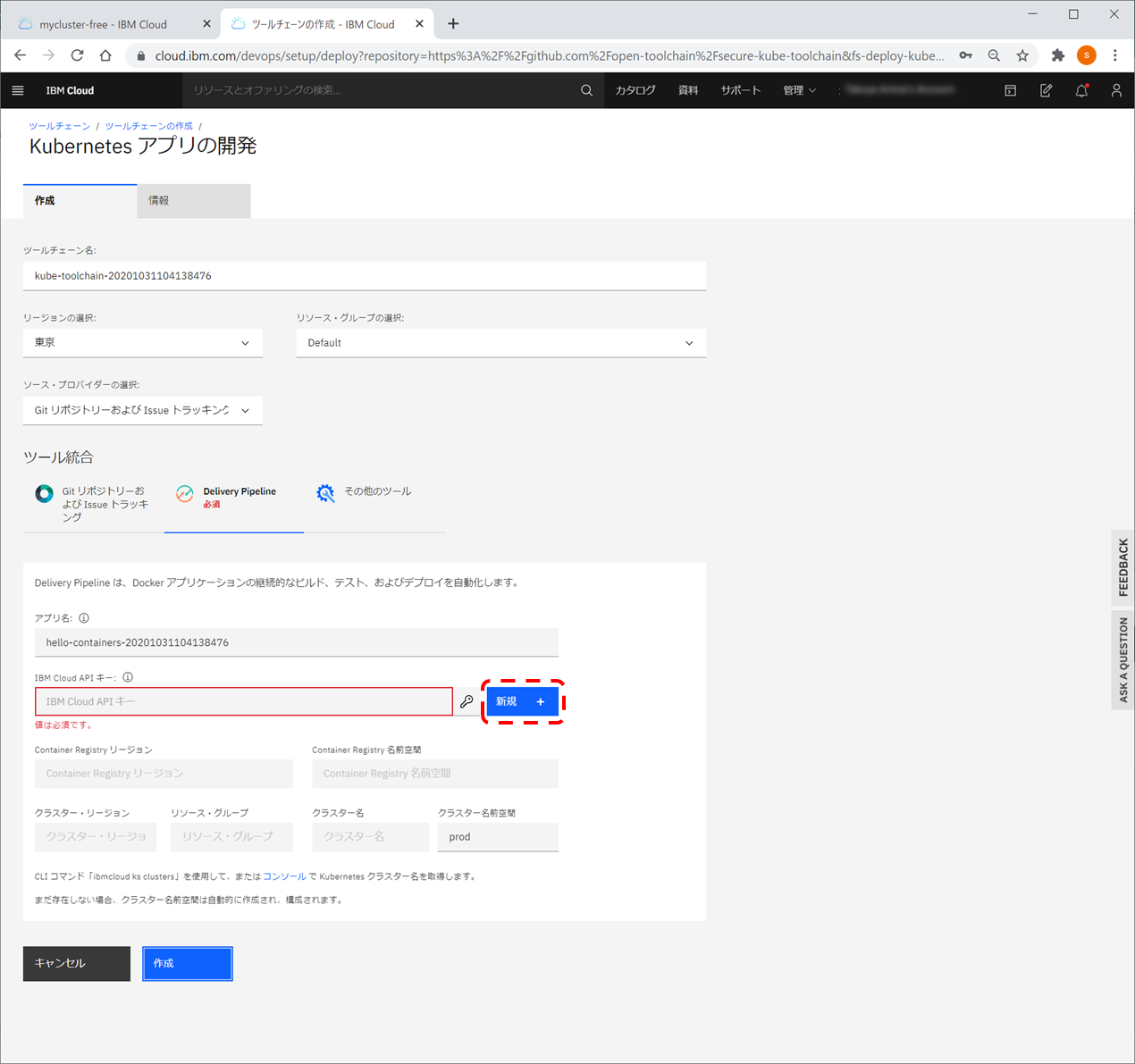Expand the ソース・プロバイダーの選択 dropdown

(143, 410)
